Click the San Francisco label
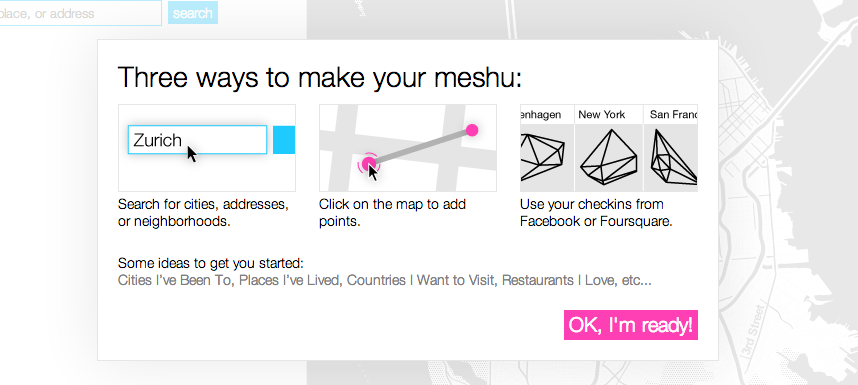Viewport: 858px width, 385px height. [x=674, y=114]
